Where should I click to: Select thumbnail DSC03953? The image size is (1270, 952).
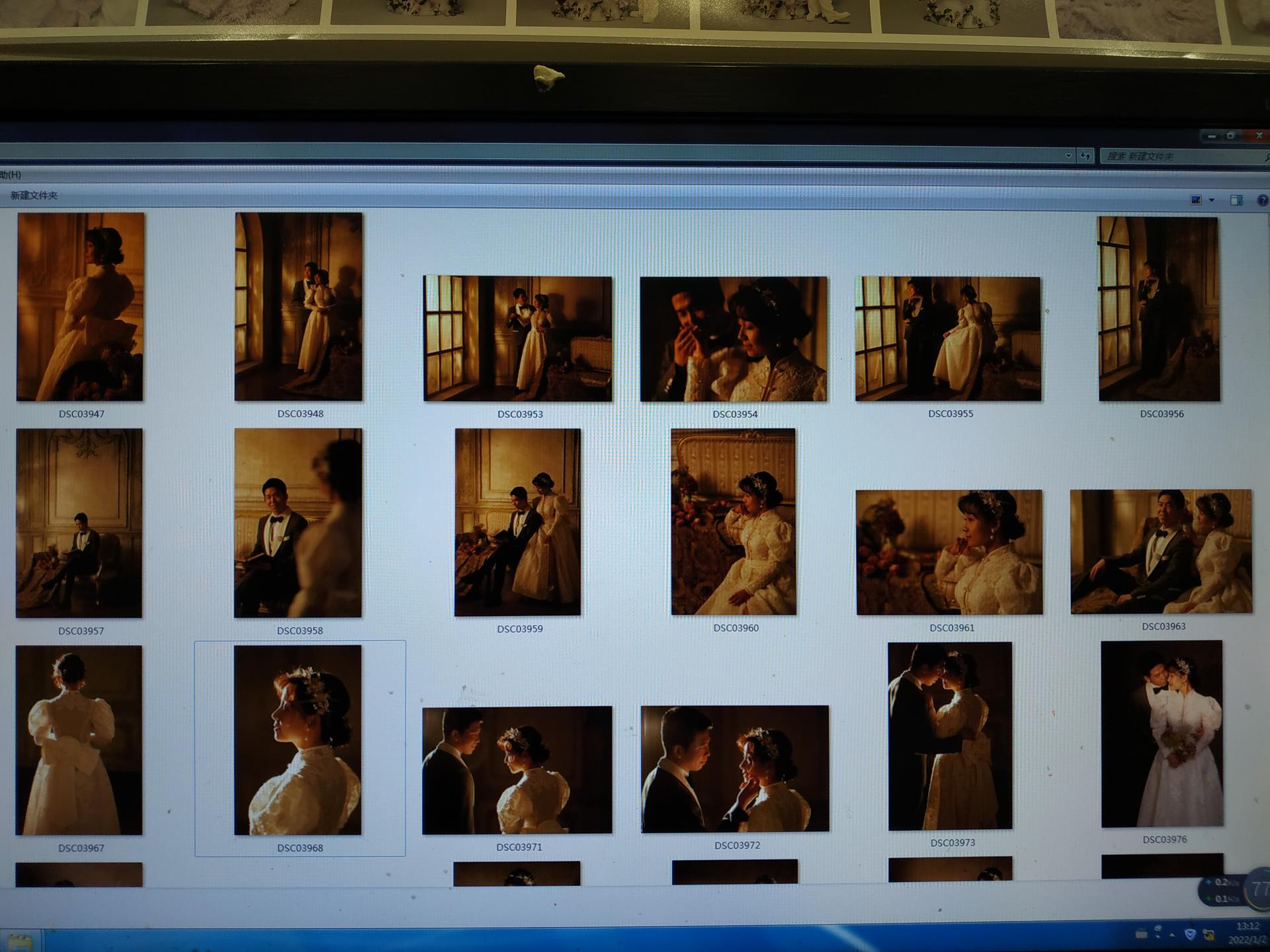[x=517, y=338]
